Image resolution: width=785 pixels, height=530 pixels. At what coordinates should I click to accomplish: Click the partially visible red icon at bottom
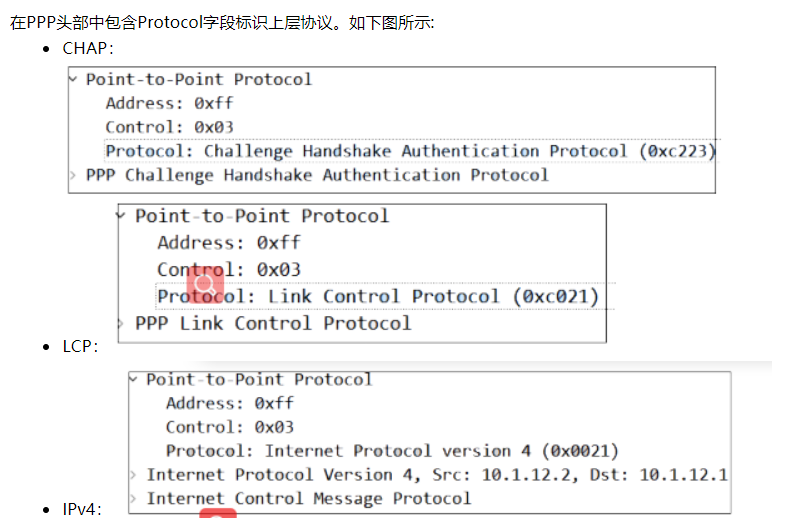point(218,514)
